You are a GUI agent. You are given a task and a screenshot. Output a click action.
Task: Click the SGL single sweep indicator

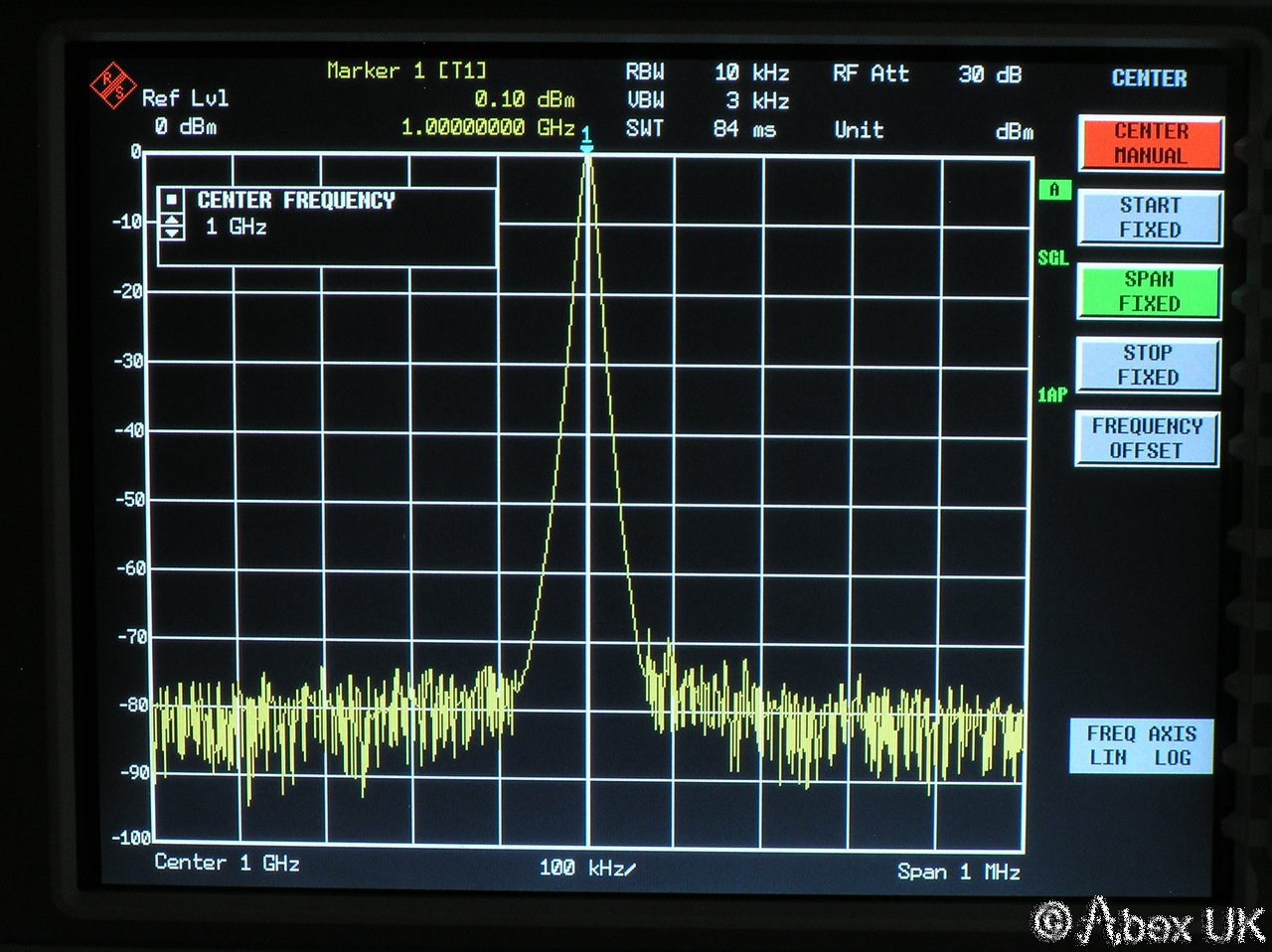(x=1052, y=258)
